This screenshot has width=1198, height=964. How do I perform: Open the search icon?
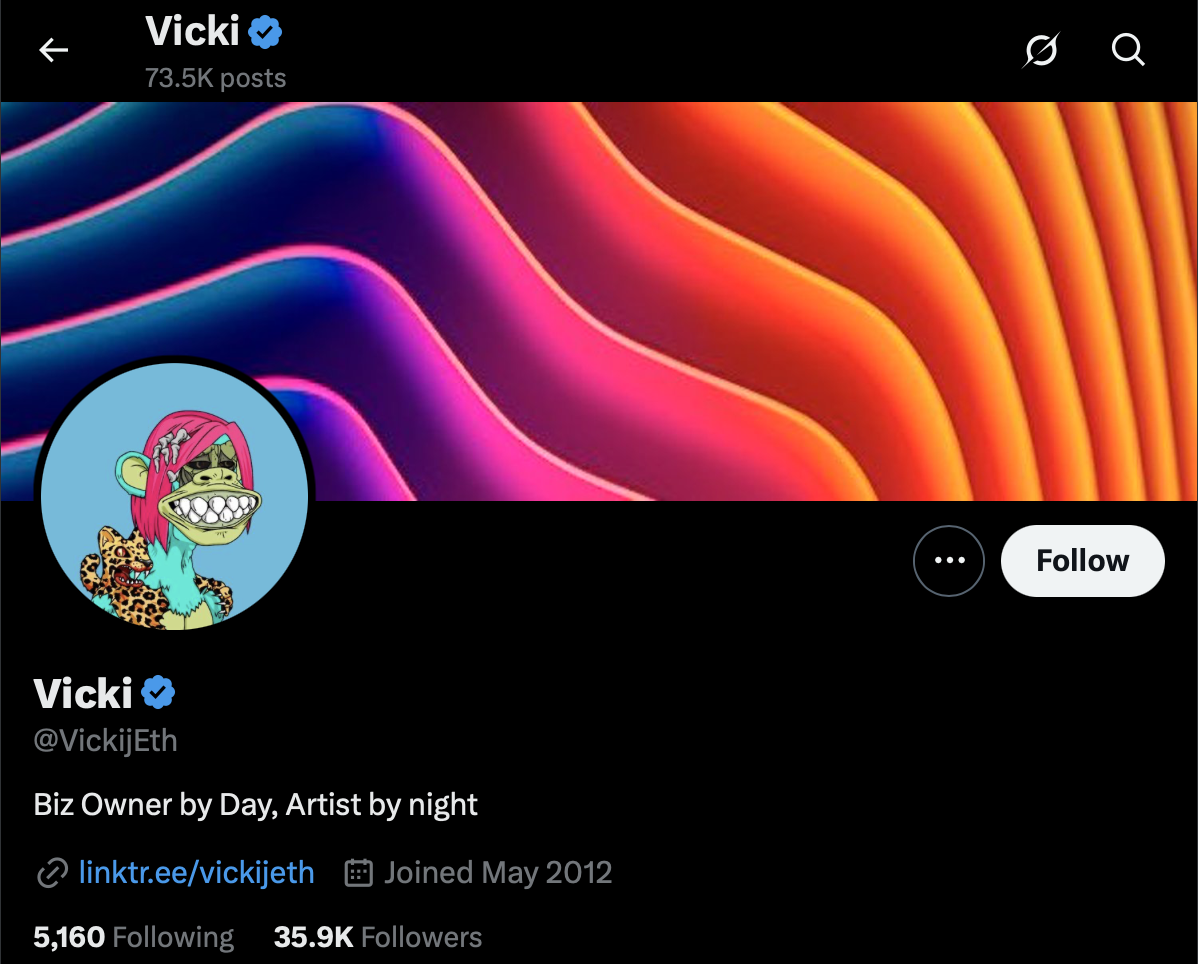click(x=1128, y=50)
